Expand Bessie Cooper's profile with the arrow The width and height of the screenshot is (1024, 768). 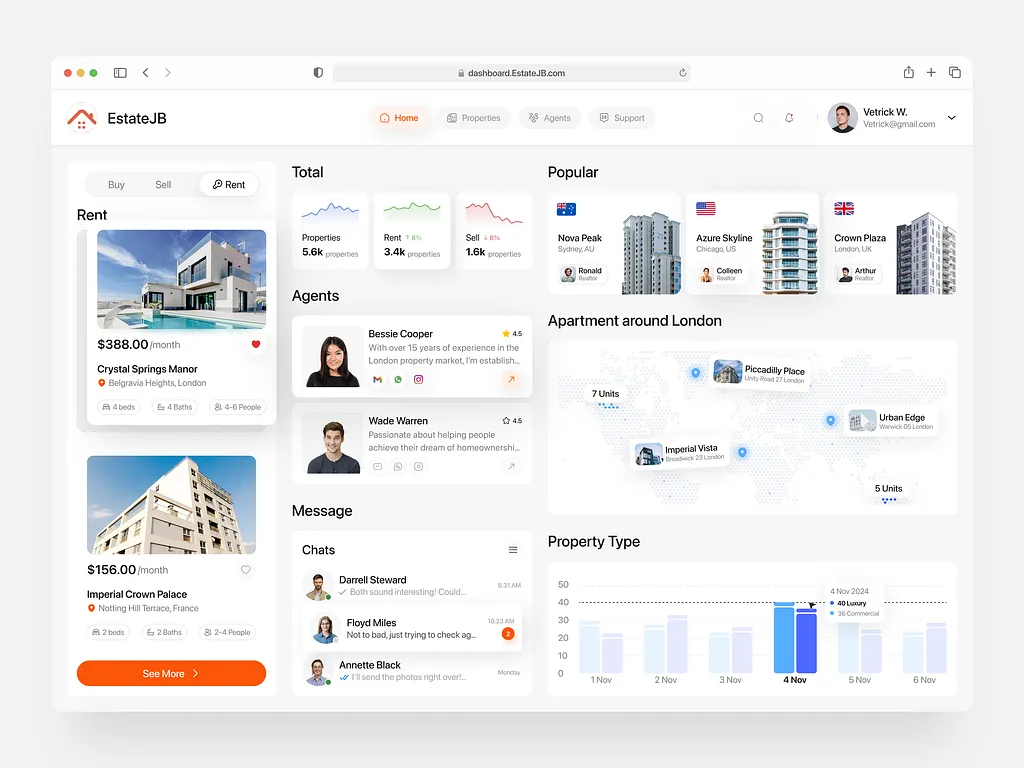click(x=510, y=380)
